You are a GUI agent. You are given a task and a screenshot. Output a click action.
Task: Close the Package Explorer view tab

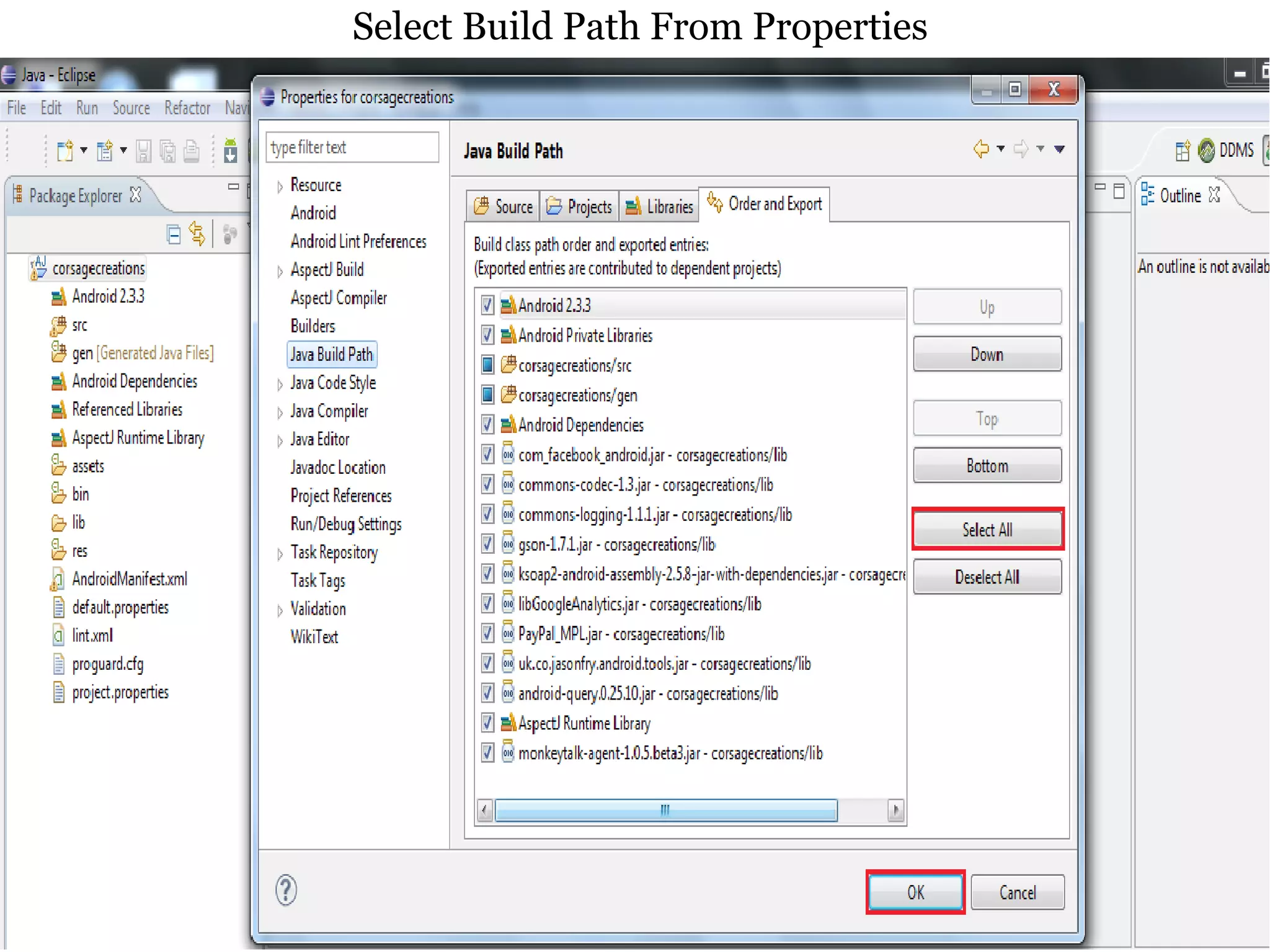tap(136, 195)
